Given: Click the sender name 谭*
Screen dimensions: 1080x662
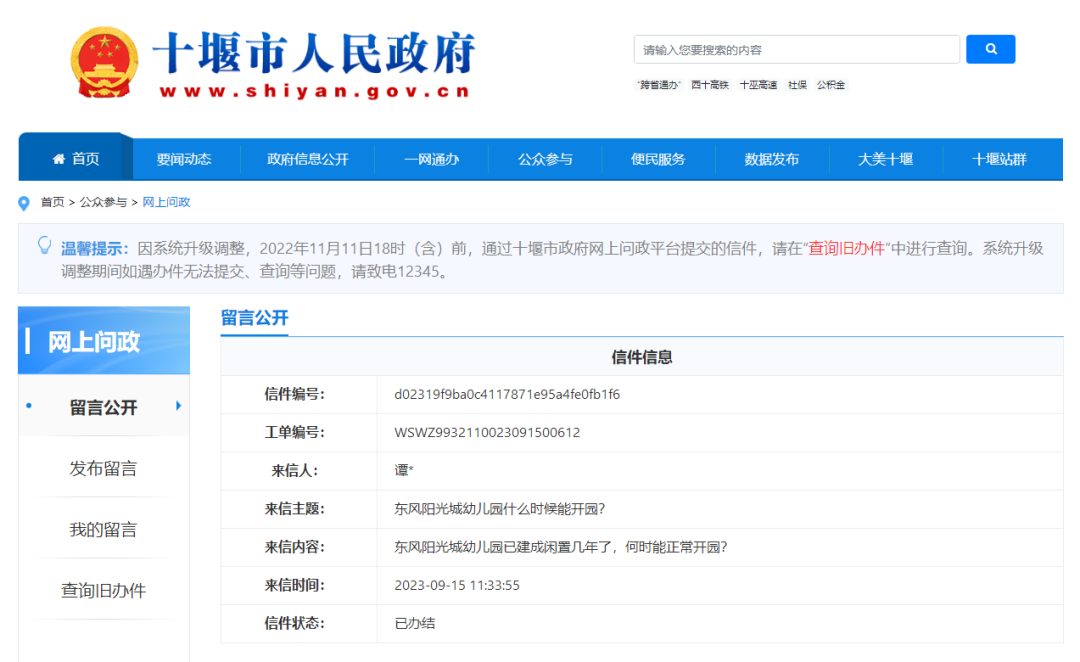Looking at the screenshot, I should pyautogui.click(x=404, y=470).
